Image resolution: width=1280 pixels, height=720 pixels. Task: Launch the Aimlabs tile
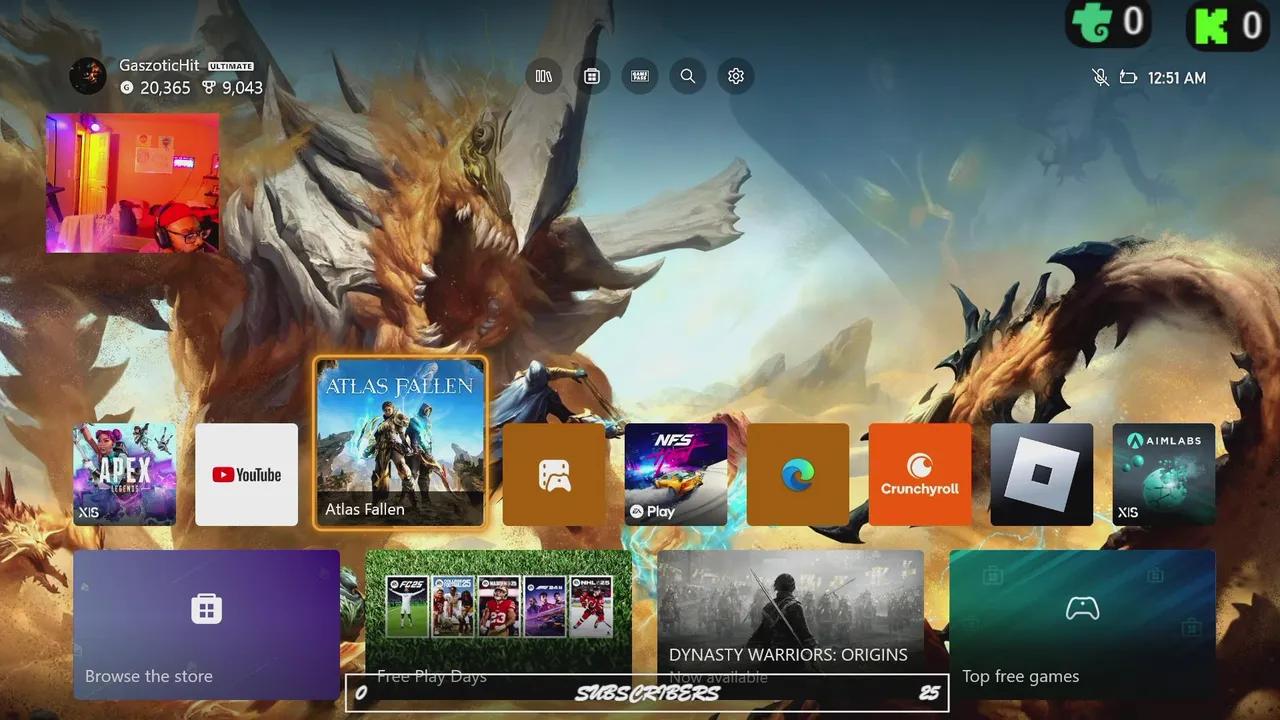[x=1164, y=474]
